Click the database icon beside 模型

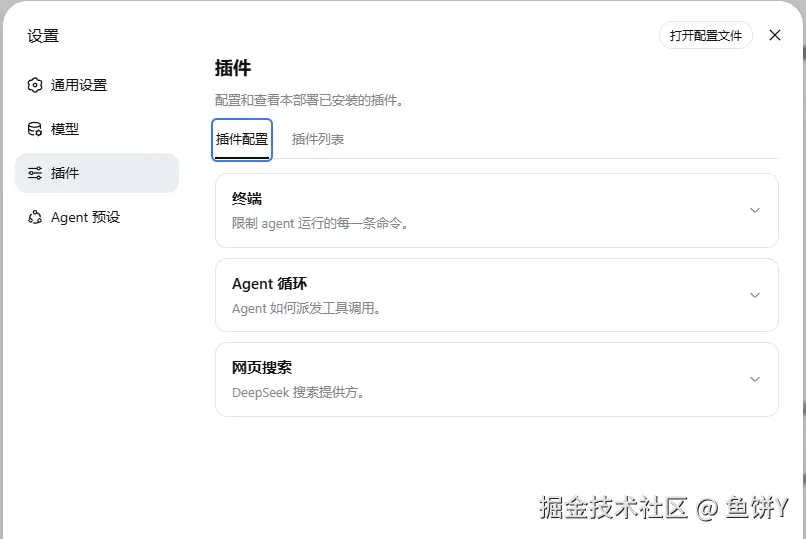[x=34, y=129]
